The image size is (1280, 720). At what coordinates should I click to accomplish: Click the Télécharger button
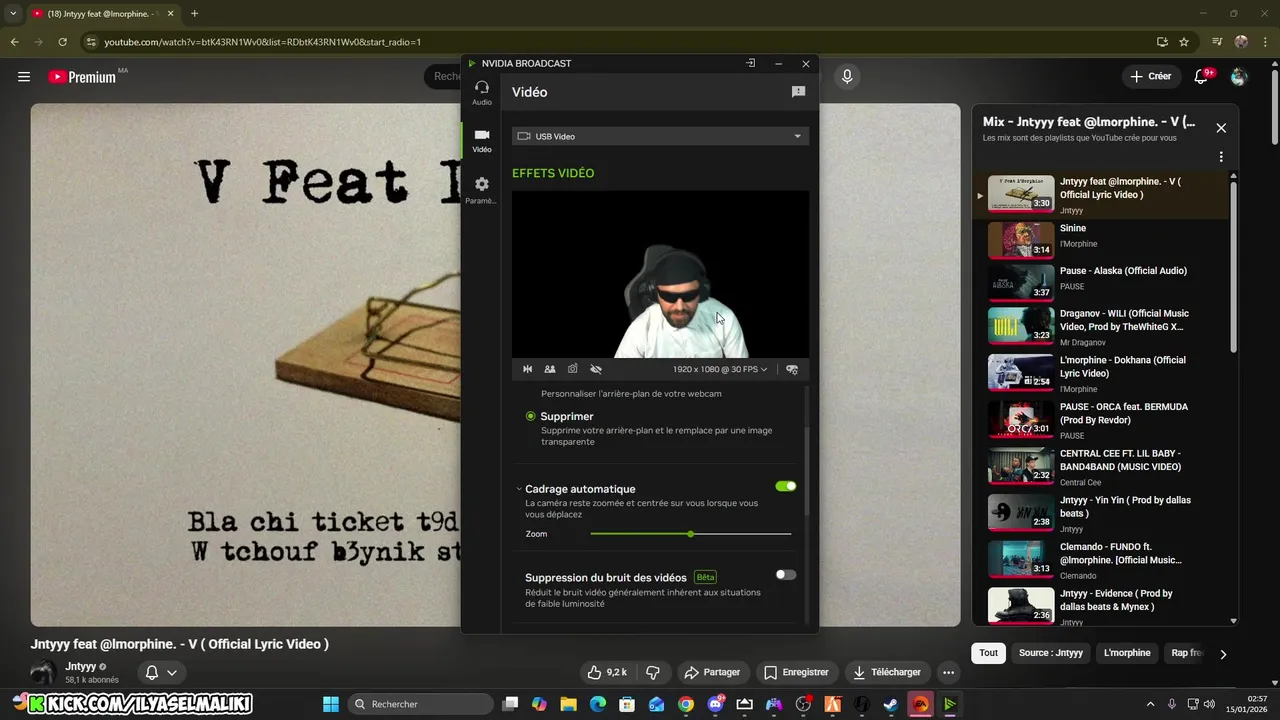click(x=886, y=672)
